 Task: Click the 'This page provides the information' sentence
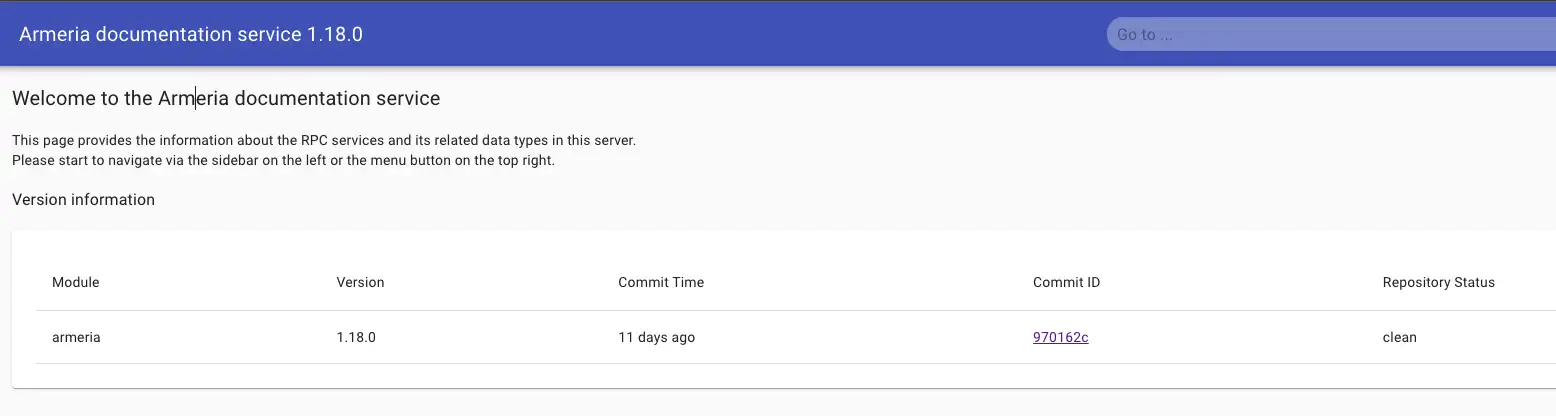[324, 140]
